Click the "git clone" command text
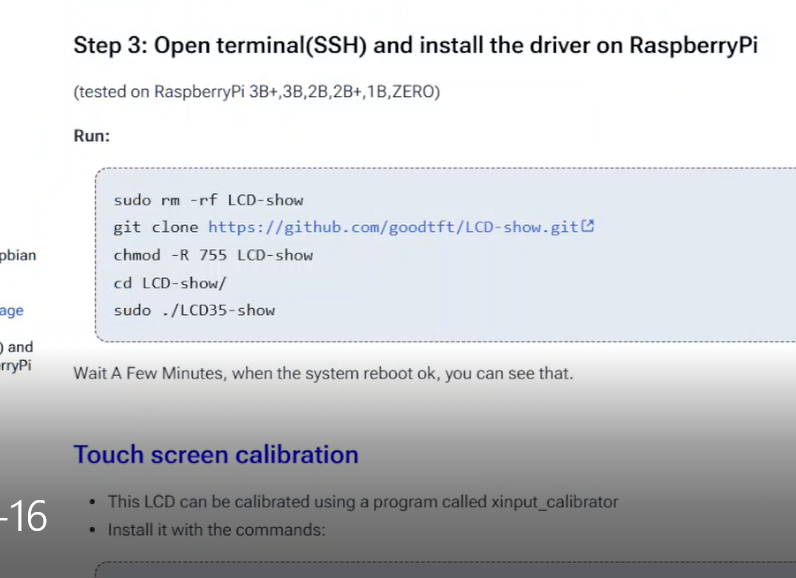The width and height of the screenshot is (796, 578). [156, 227]
